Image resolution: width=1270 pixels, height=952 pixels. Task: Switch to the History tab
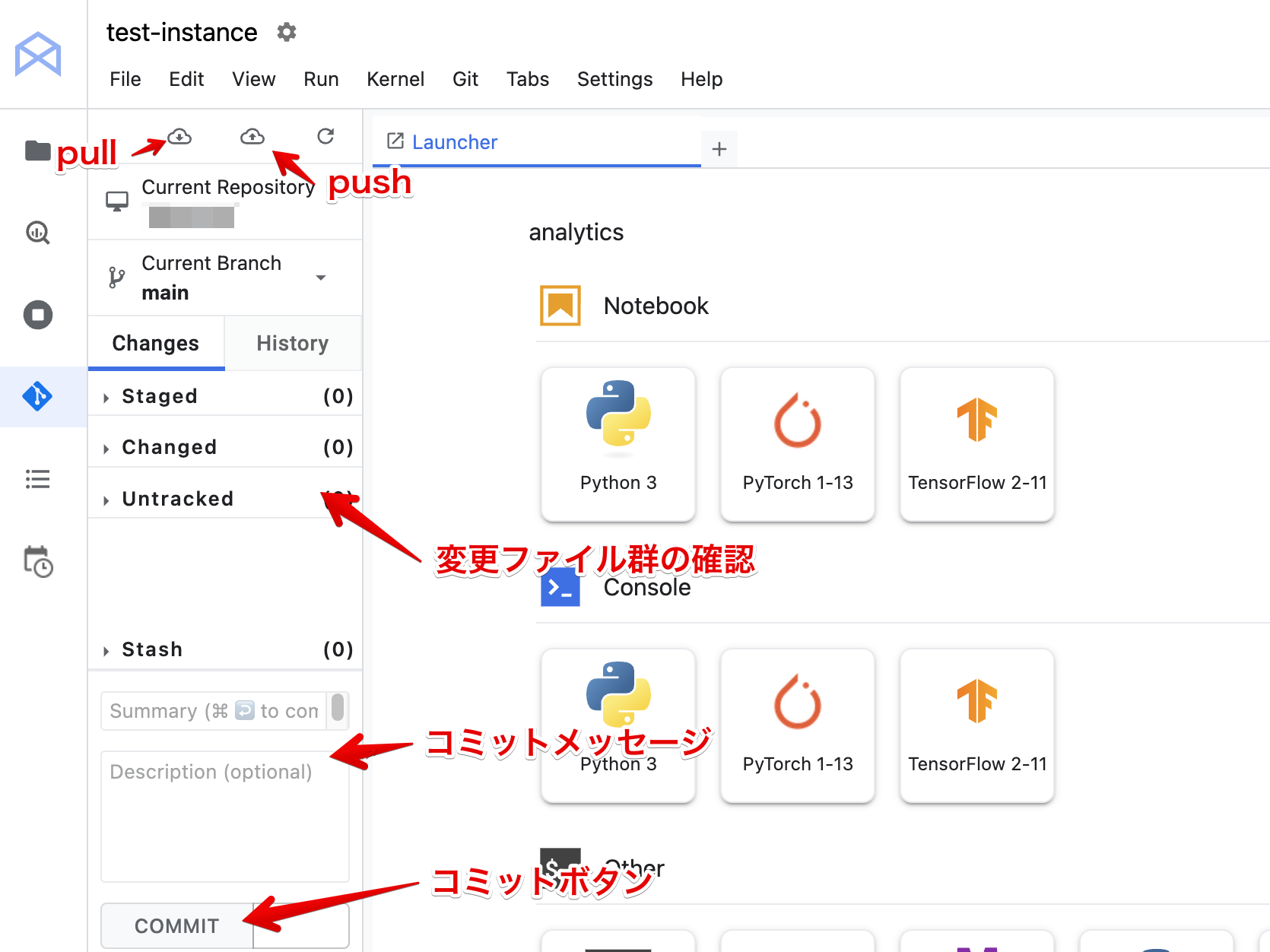coord(292,344)
